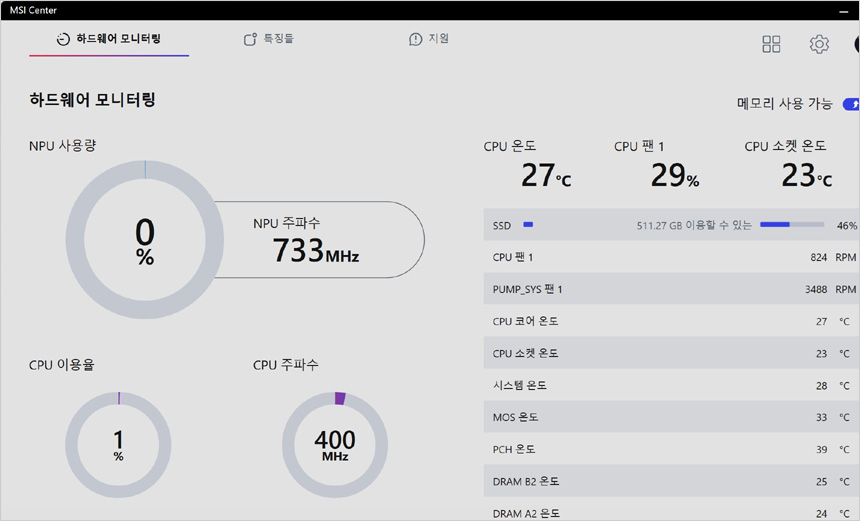Click the CPU 이용율 label

tap(62, 365)
